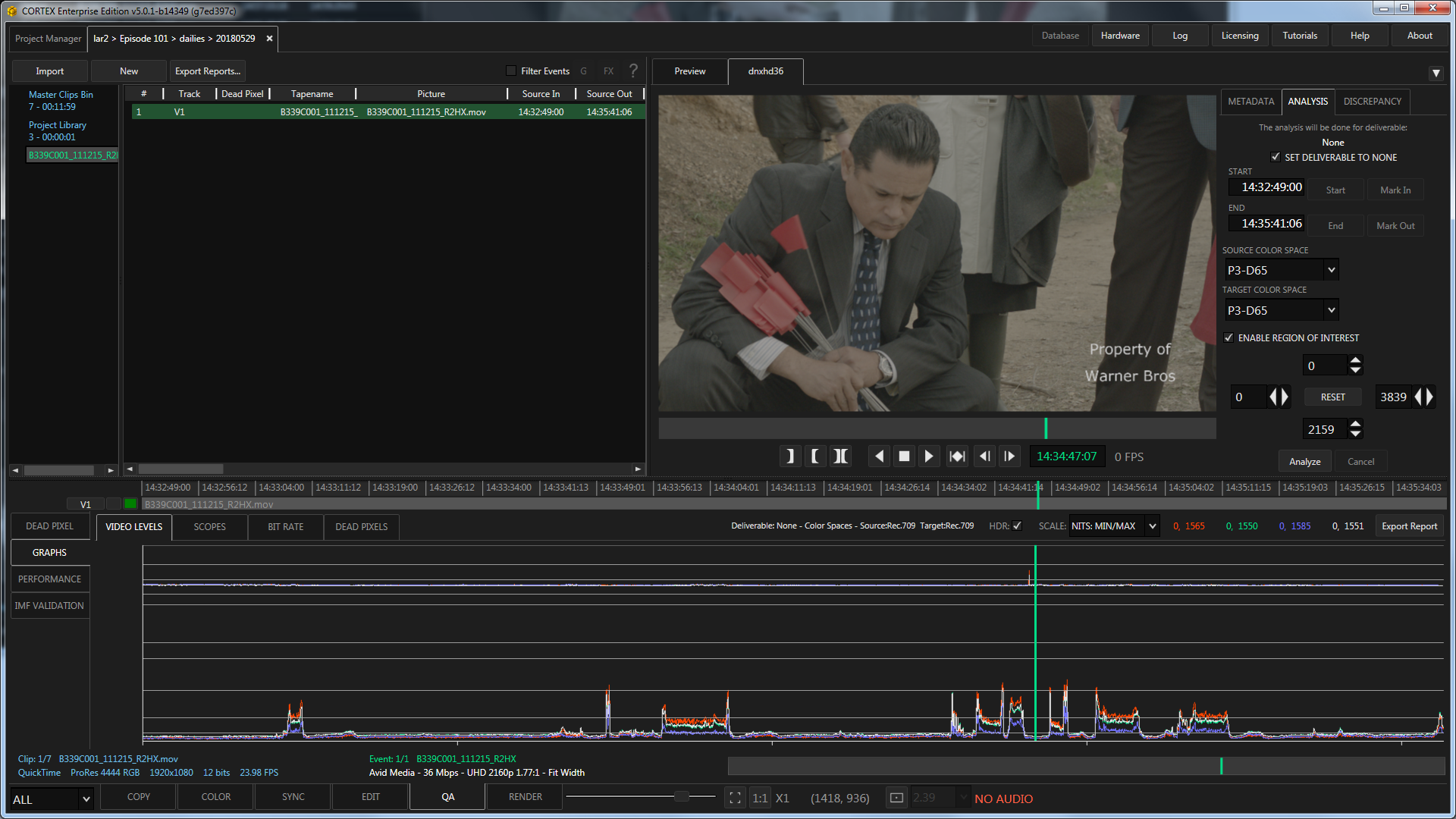Toggle the aspect ratio mask icon

[896, 798]
